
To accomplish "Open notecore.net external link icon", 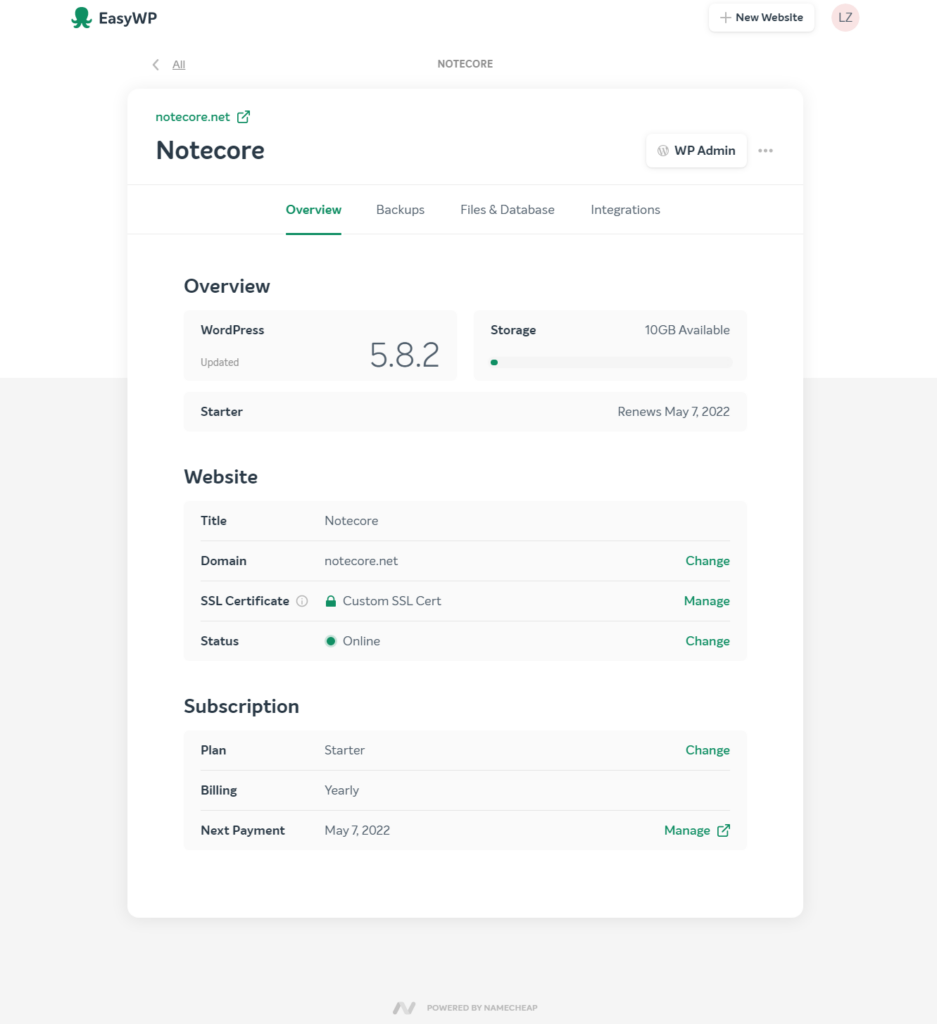I will [244, 117].
